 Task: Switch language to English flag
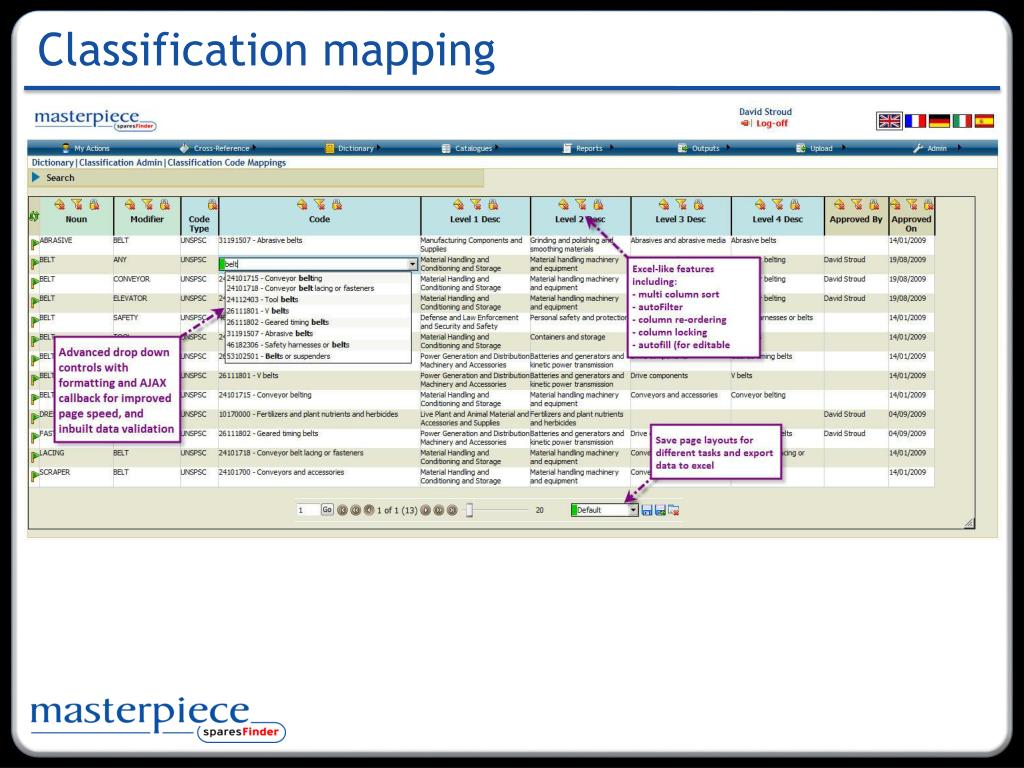coord(889,121)
